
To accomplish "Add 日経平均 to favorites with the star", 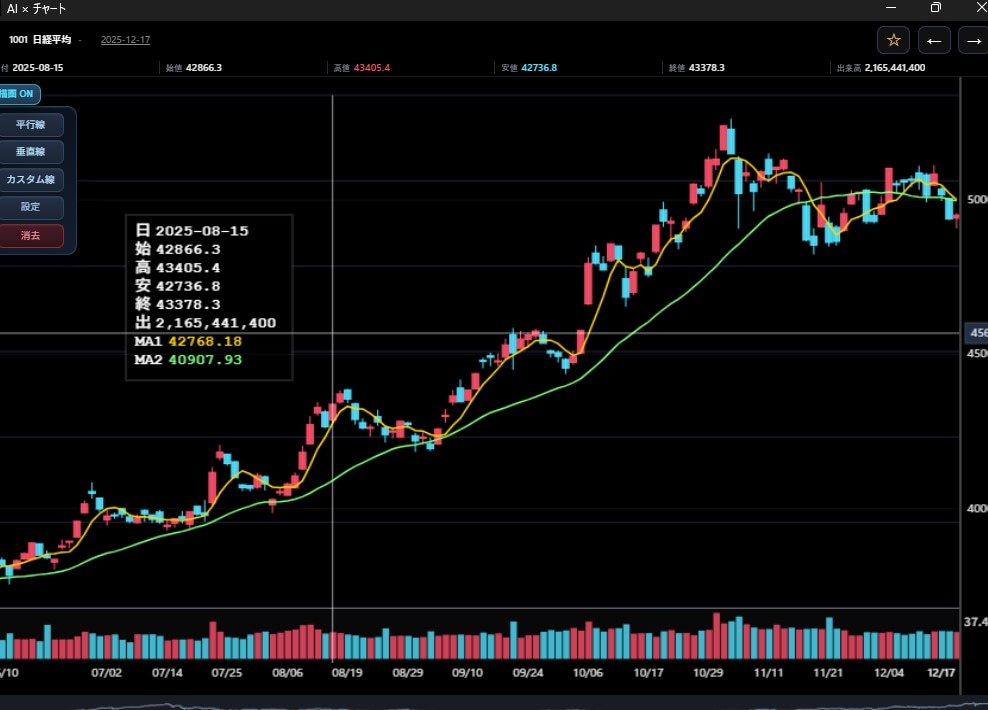I will point(893,40).
